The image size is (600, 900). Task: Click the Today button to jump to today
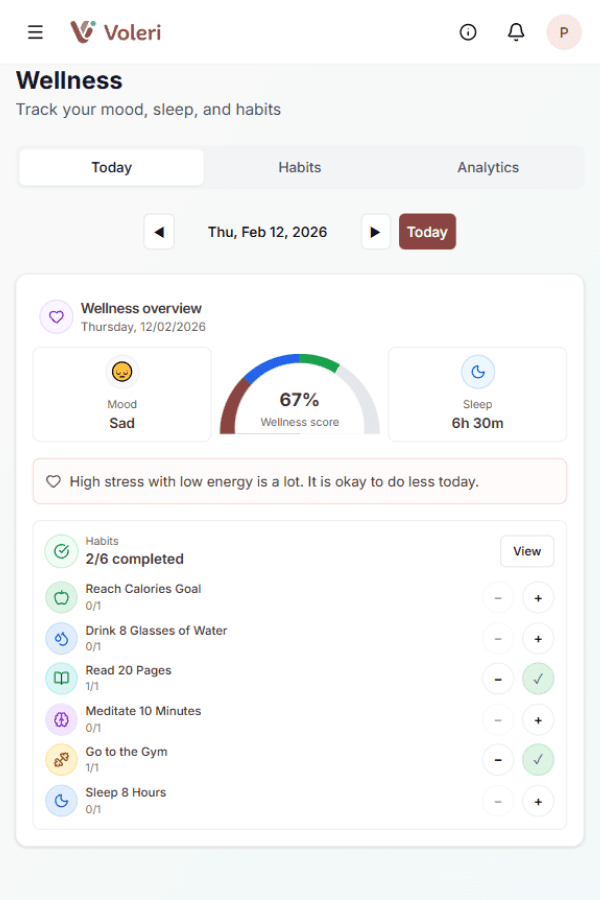tap(427, 231)
